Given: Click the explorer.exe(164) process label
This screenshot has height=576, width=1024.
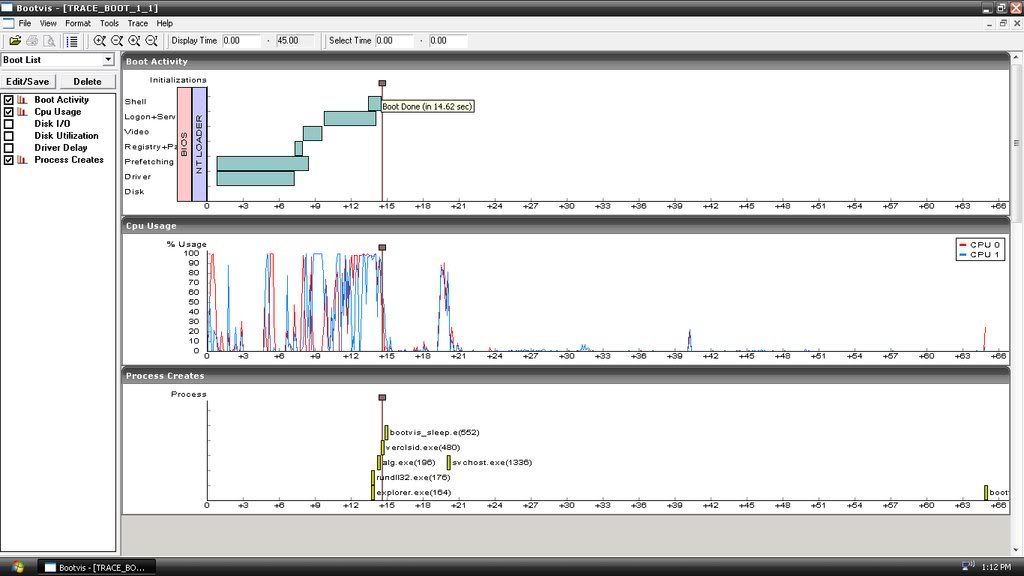Looking at the screenshot, I should coord(413,492).
